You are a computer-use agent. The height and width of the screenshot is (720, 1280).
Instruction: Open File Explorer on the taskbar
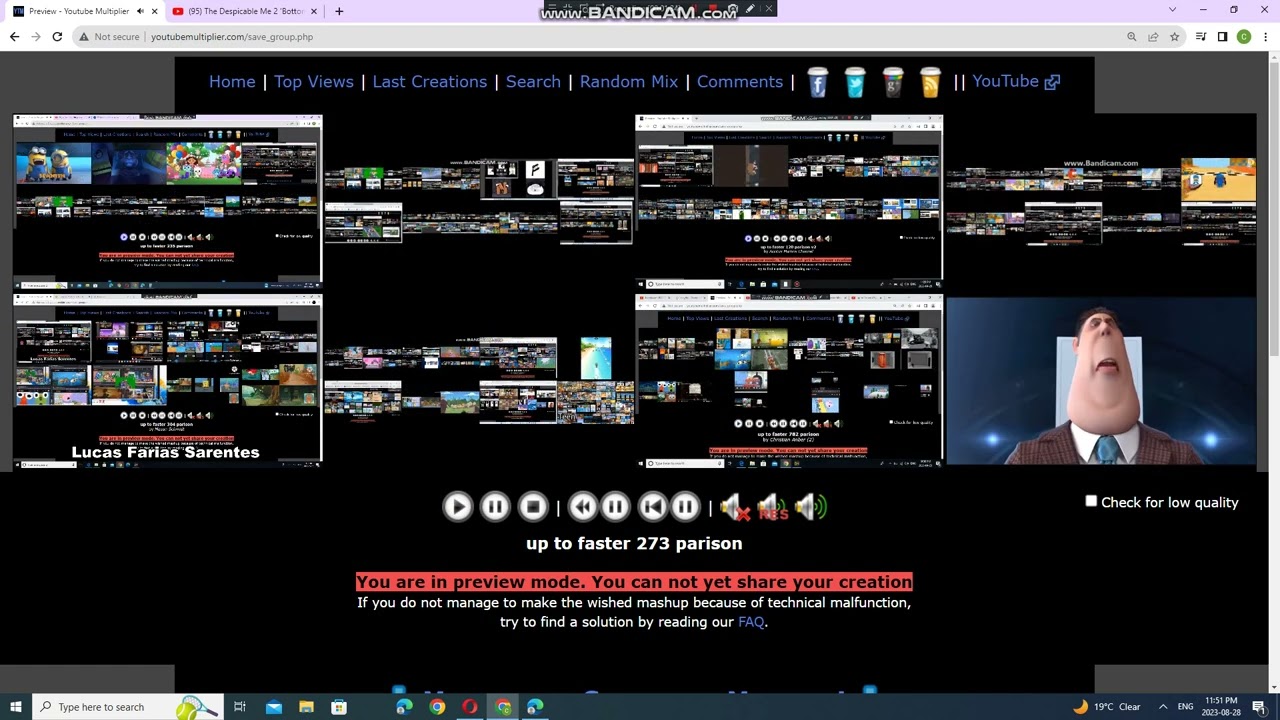coord(306,707)
